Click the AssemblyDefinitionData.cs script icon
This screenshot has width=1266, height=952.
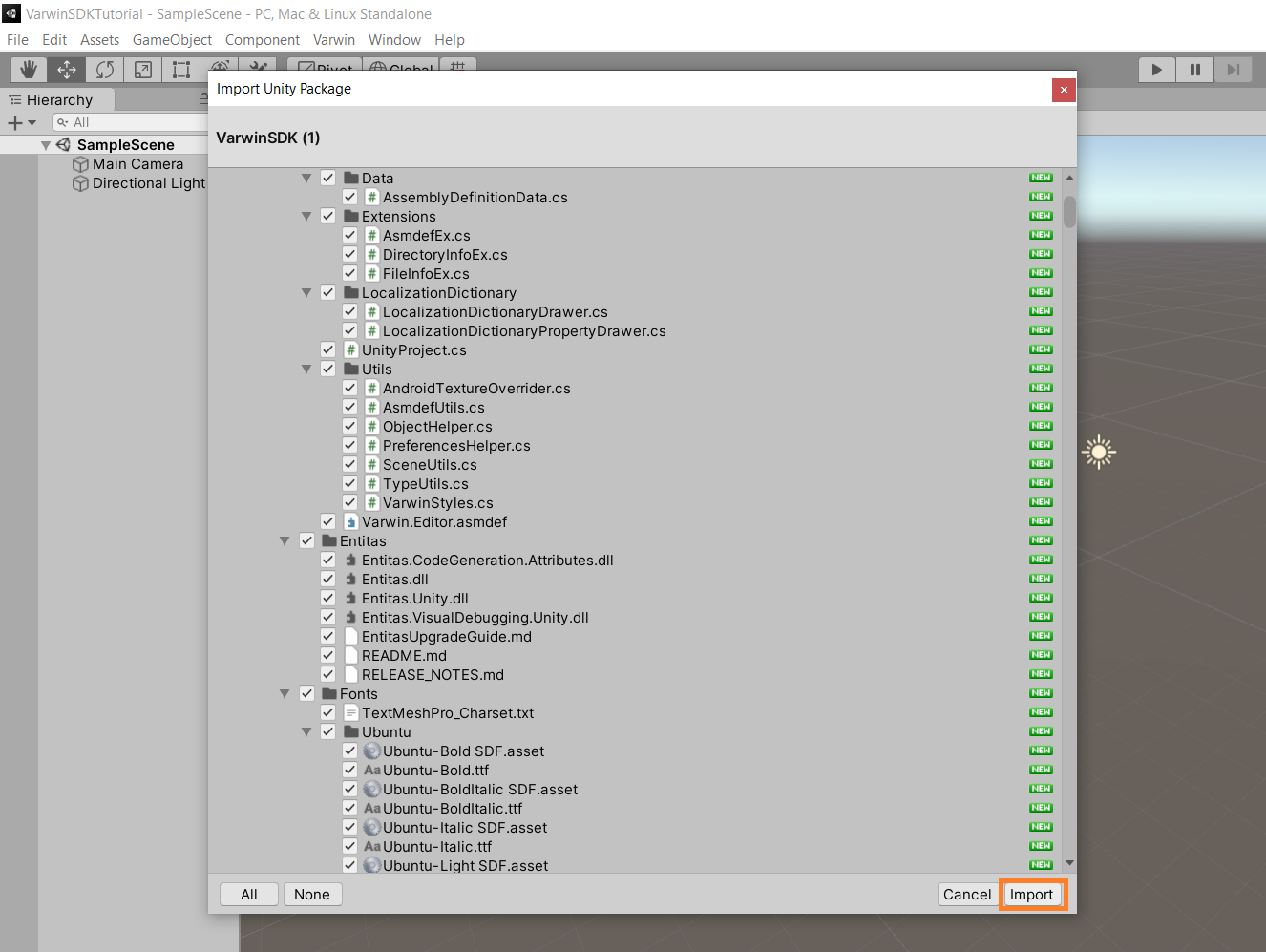click(372, 197)
